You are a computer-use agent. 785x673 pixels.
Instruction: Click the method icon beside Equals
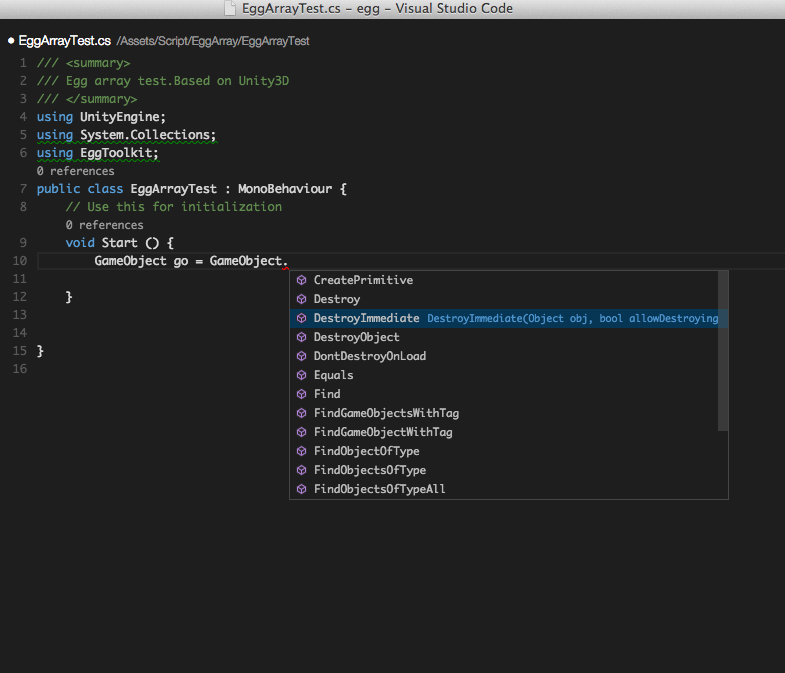tap(301, 375)
